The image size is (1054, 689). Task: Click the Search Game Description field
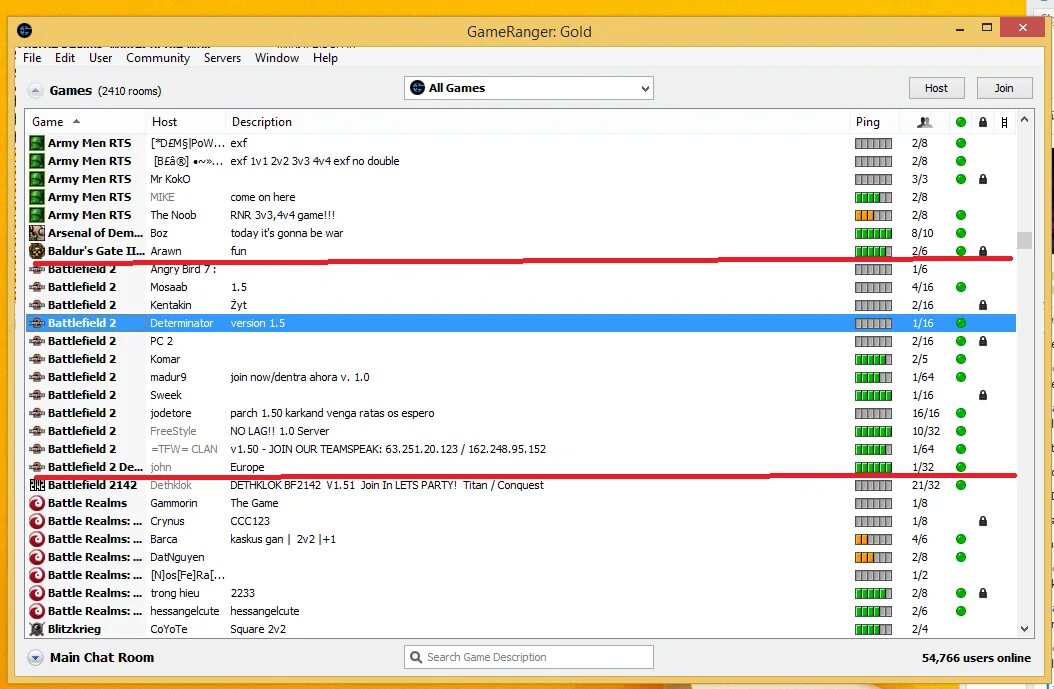529,657
